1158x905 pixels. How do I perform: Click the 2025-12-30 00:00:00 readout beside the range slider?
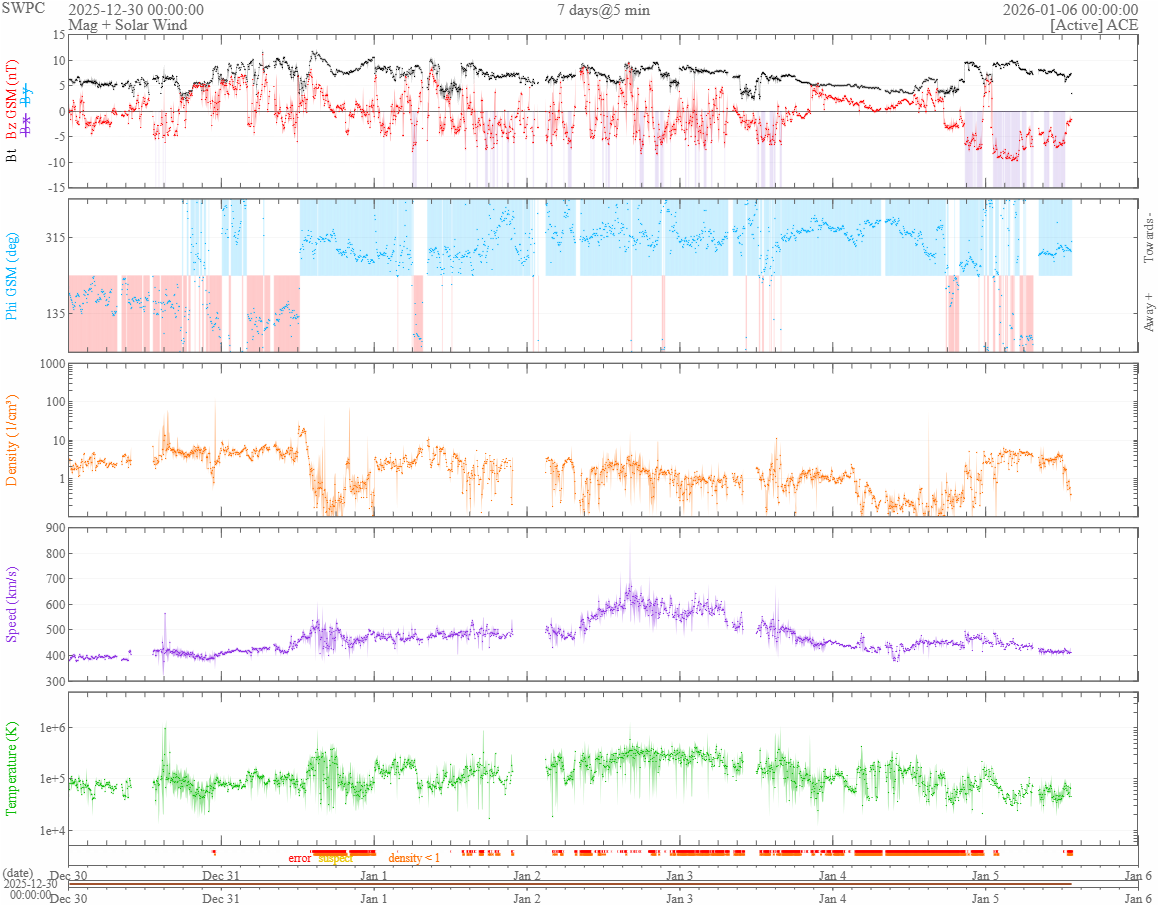30,889
